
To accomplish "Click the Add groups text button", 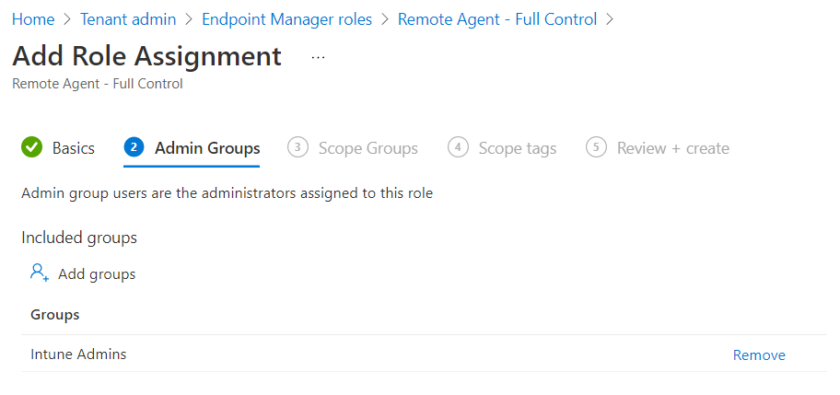I will (x=97, y=274).
